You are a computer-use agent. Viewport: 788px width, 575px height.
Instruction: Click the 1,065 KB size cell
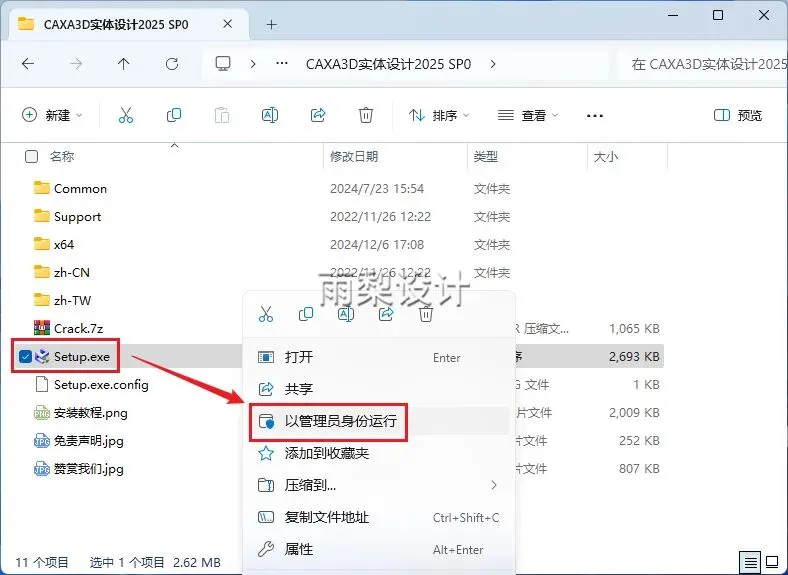pyautogui.click(x=634, y=329)
